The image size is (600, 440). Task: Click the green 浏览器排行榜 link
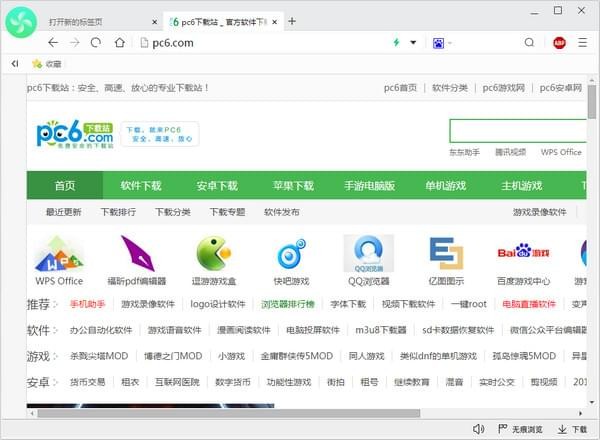(x=288, y=304)
